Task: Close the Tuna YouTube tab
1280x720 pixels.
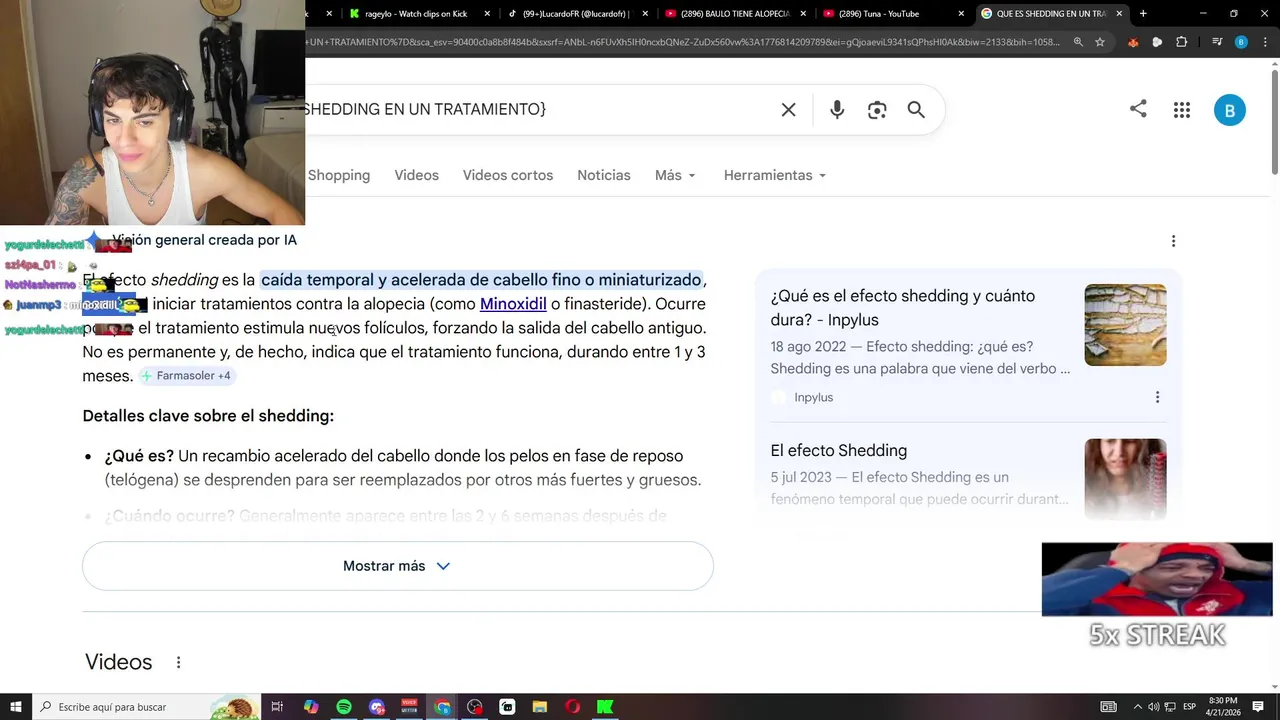Action: coord(961,14)
